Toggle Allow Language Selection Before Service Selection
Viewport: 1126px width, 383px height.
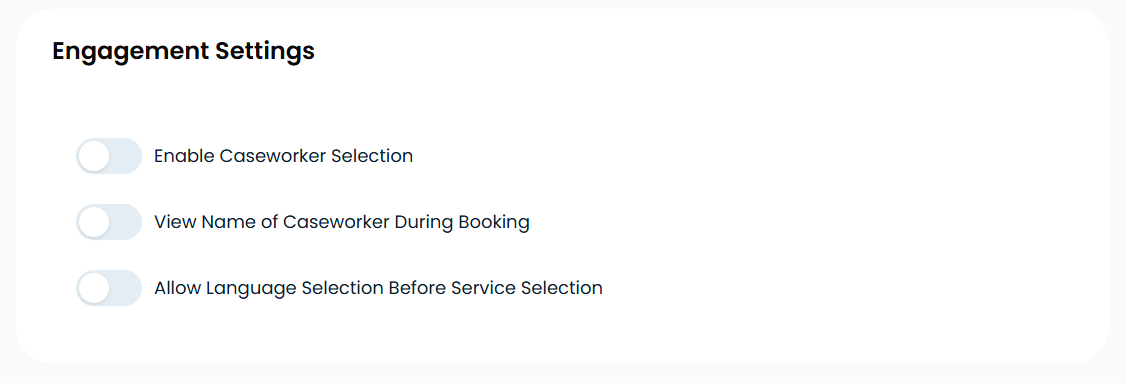[109, 288]
